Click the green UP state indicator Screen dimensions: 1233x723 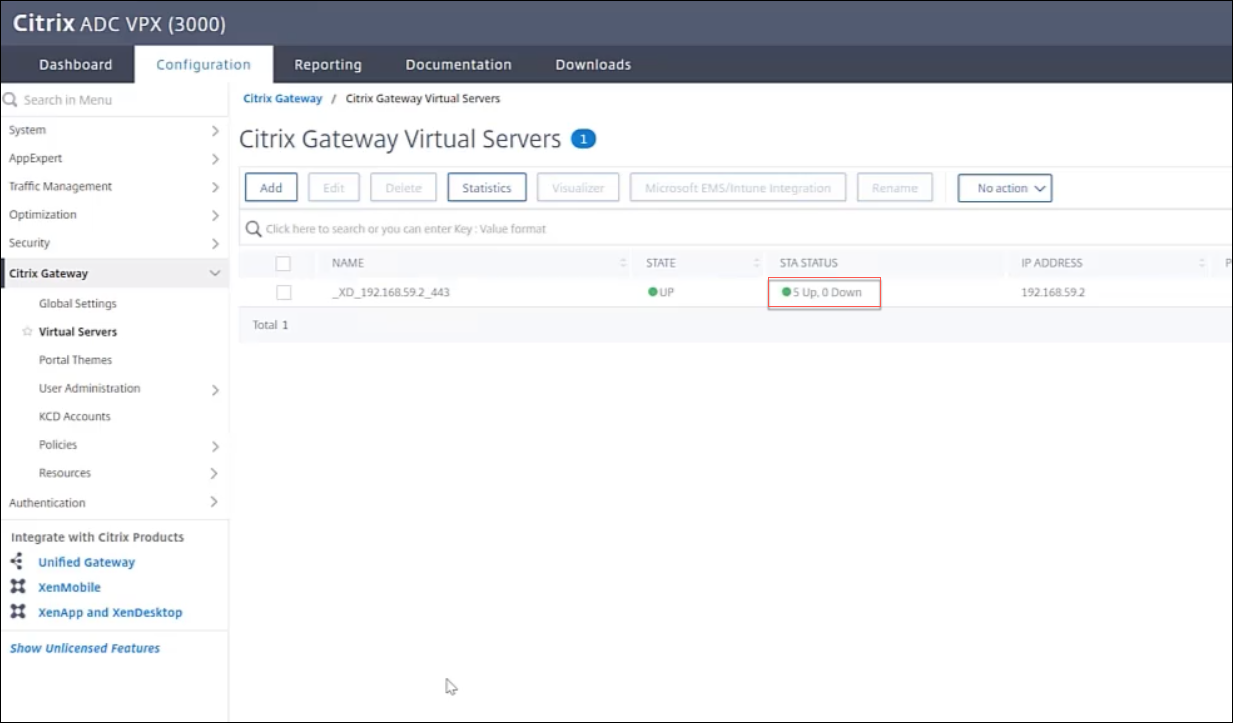(x=653, y=293)
